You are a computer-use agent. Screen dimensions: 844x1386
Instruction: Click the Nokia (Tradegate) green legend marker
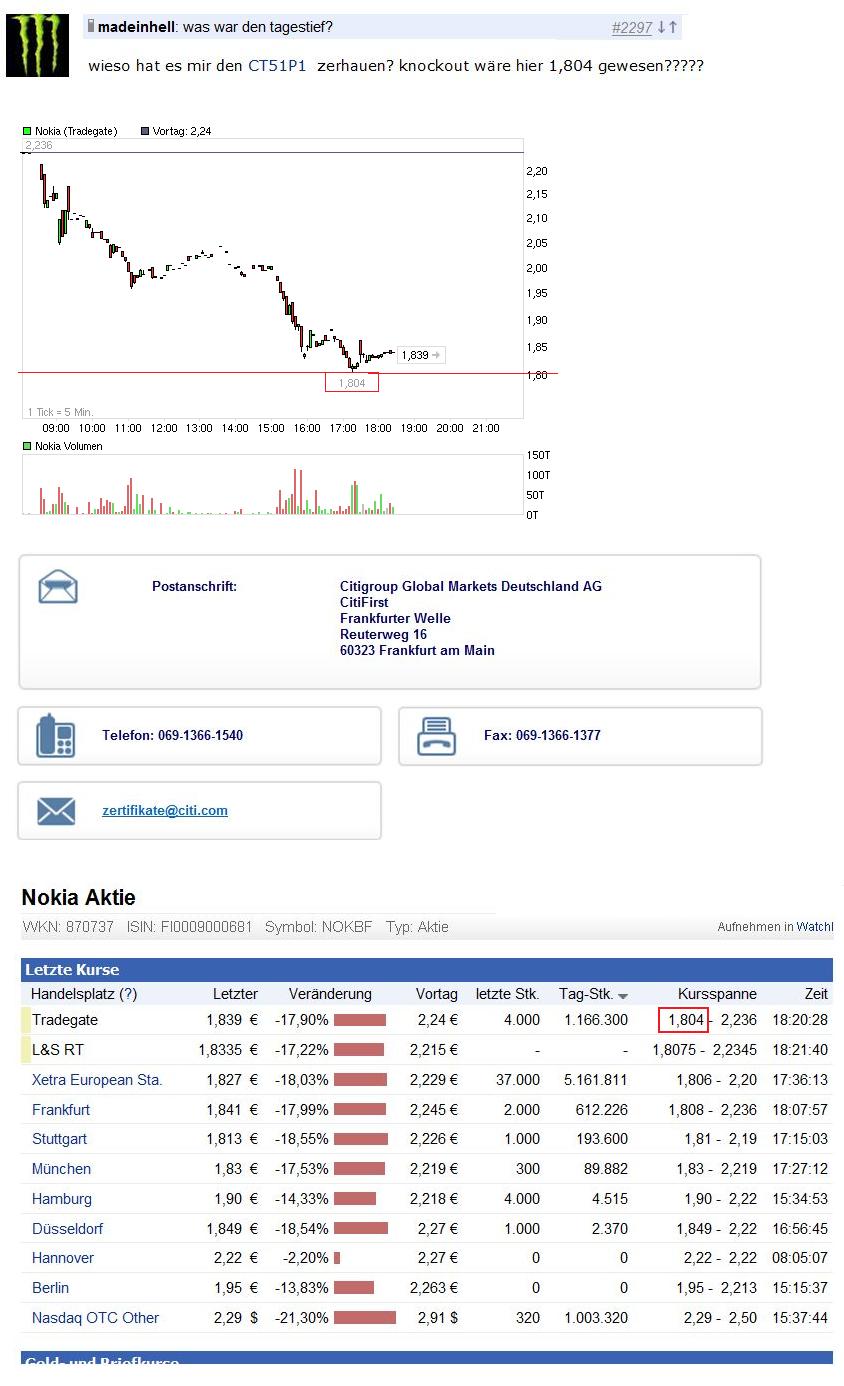tap(27, 131)
